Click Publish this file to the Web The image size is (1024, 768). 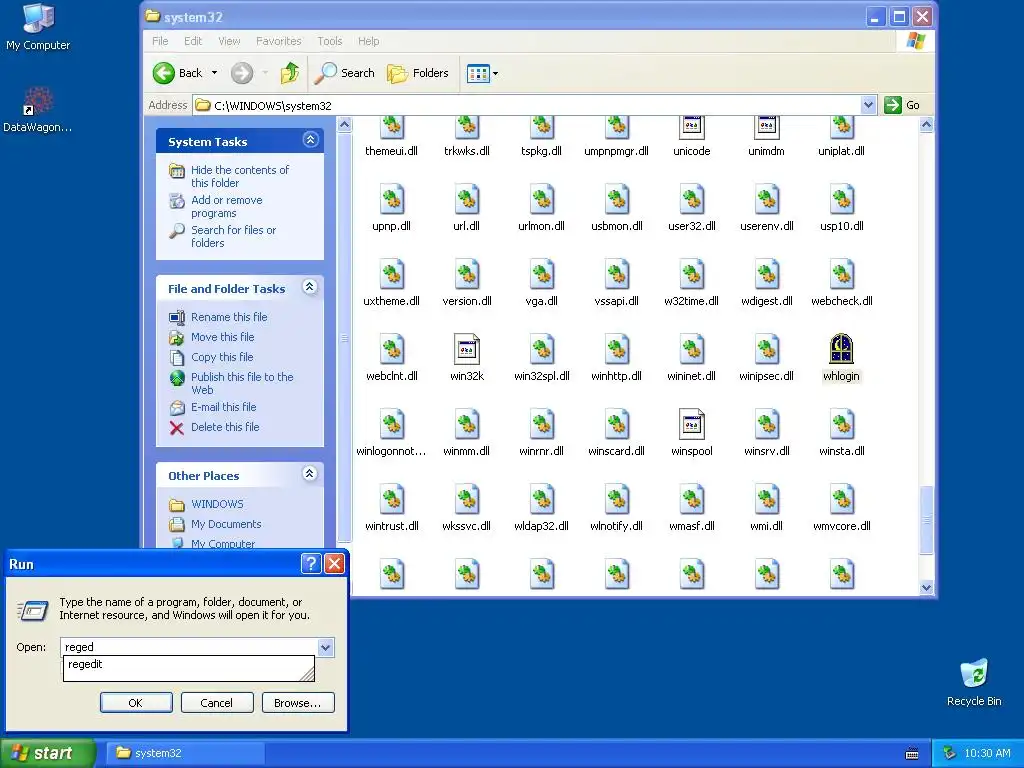242,383
